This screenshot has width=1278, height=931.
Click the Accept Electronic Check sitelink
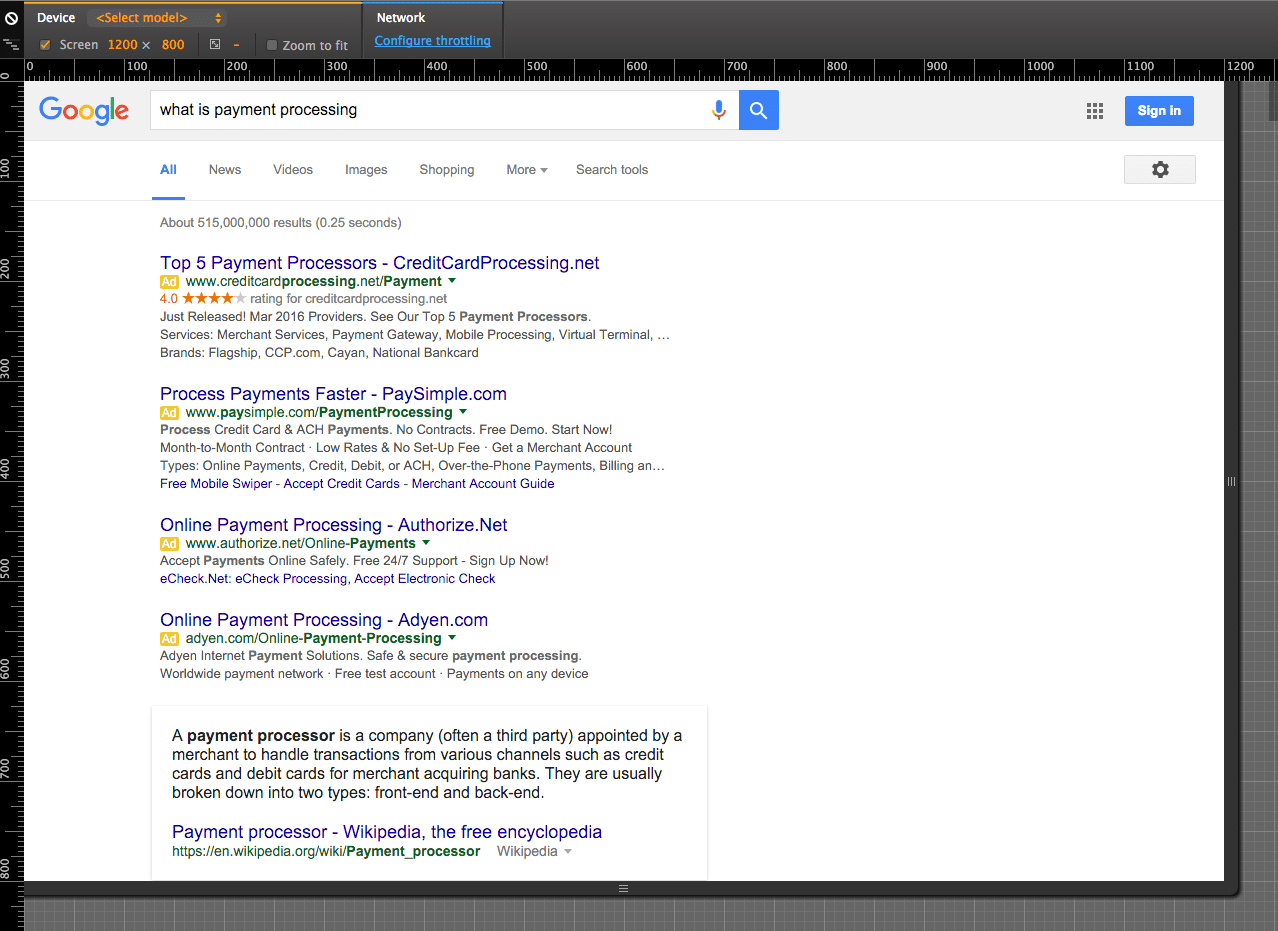tap(425, 579)
